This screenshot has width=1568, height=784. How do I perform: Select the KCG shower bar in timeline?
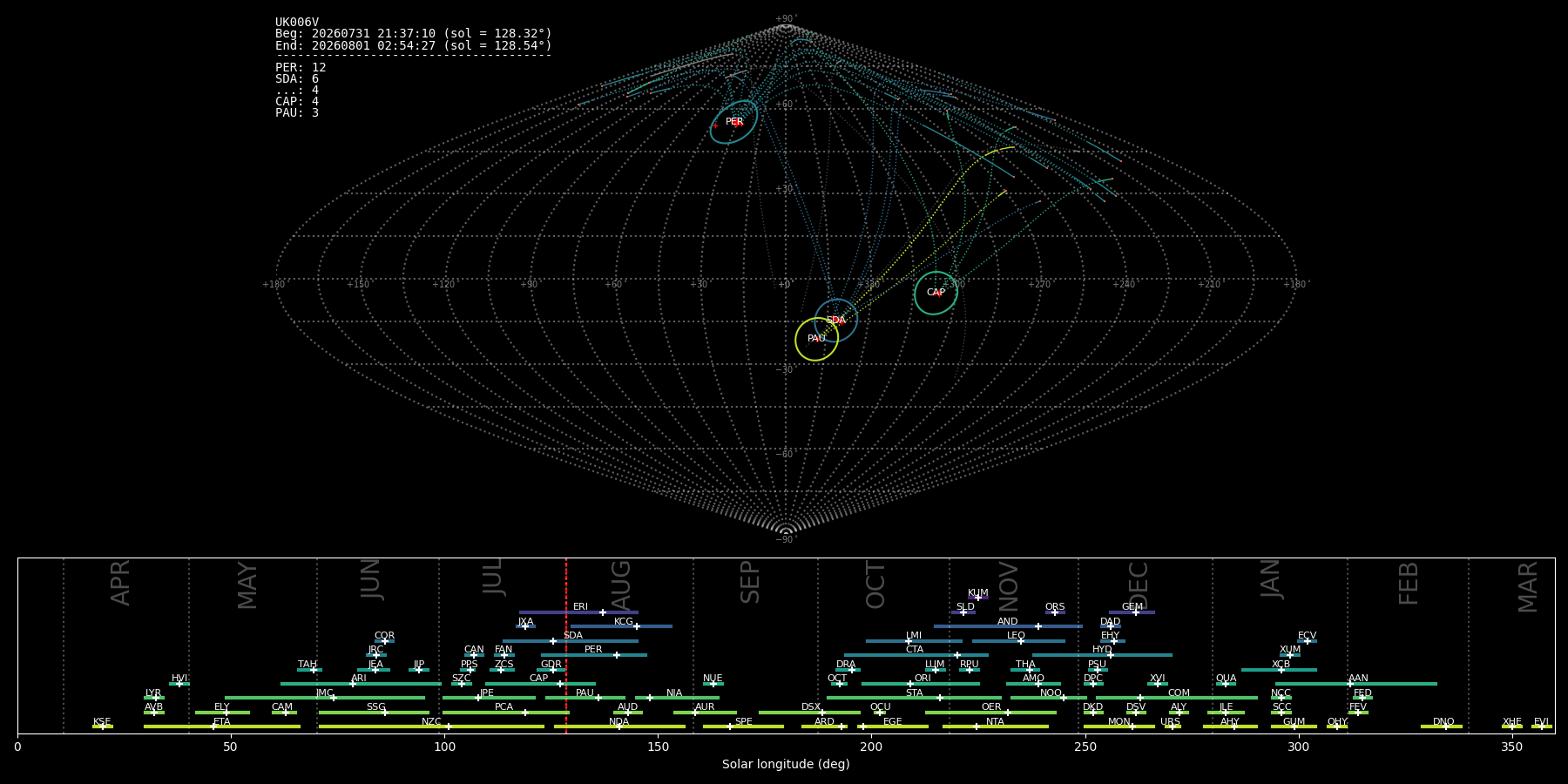pos(621,626)
